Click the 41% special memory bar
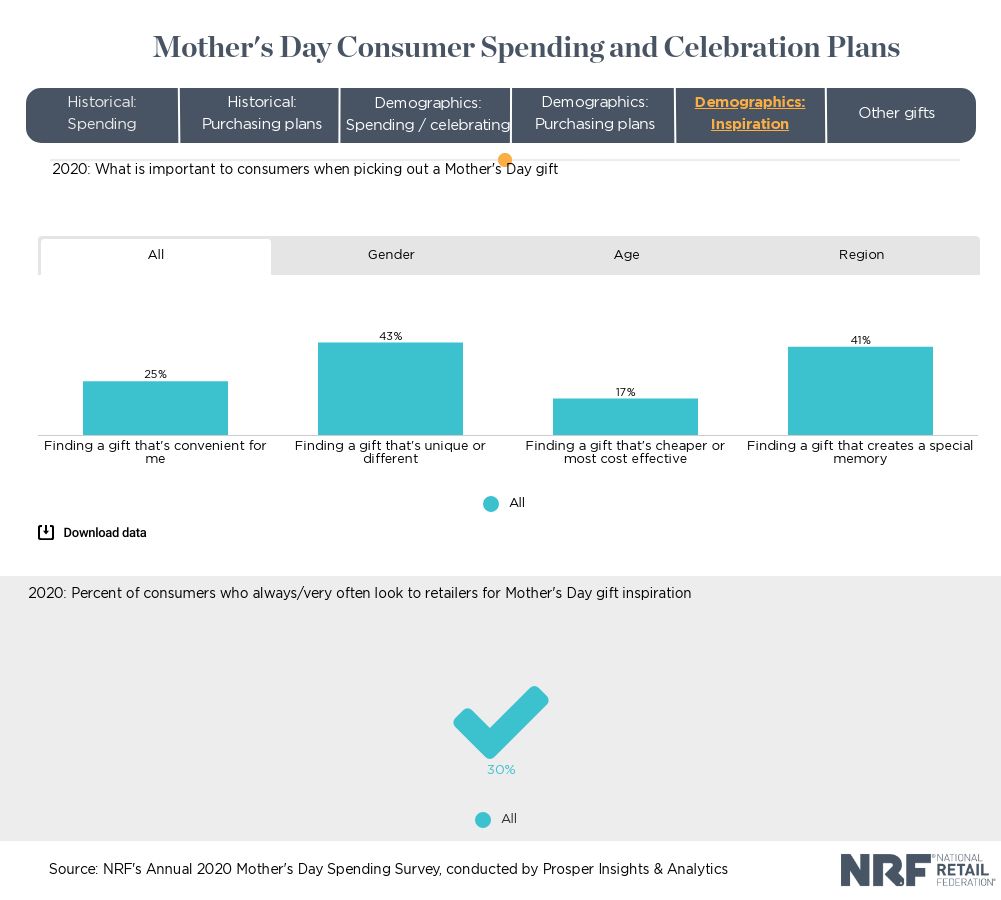1001x900 pixels. click(x=860, y=391)
